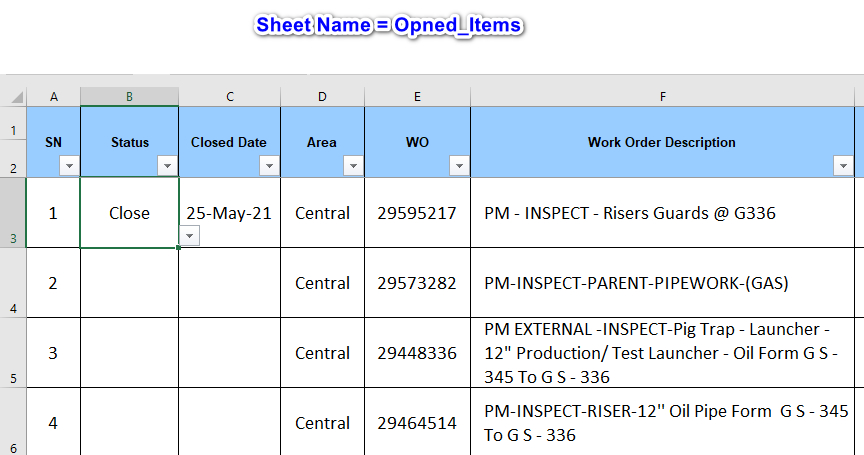Click the select-all corner triangle
The image size is (864, 455).
[17, 97]
